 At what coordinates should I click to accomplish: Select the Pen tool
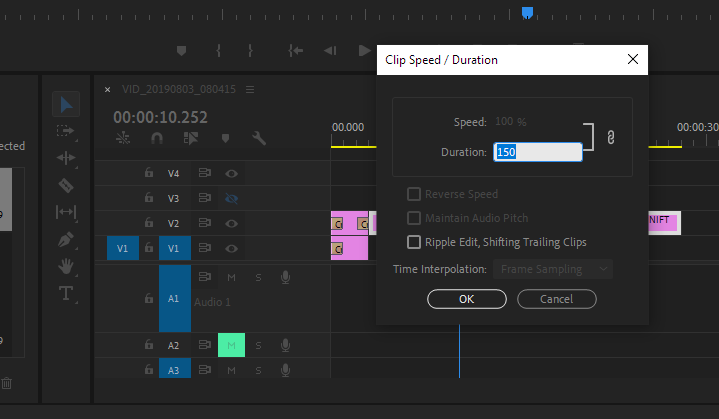(x=66, y=239)
